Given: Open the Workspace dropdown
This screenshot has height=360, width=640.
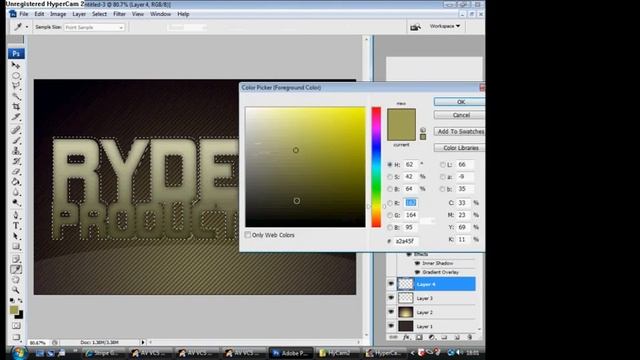Looking at the screenshot, I should tap(445, 26).
